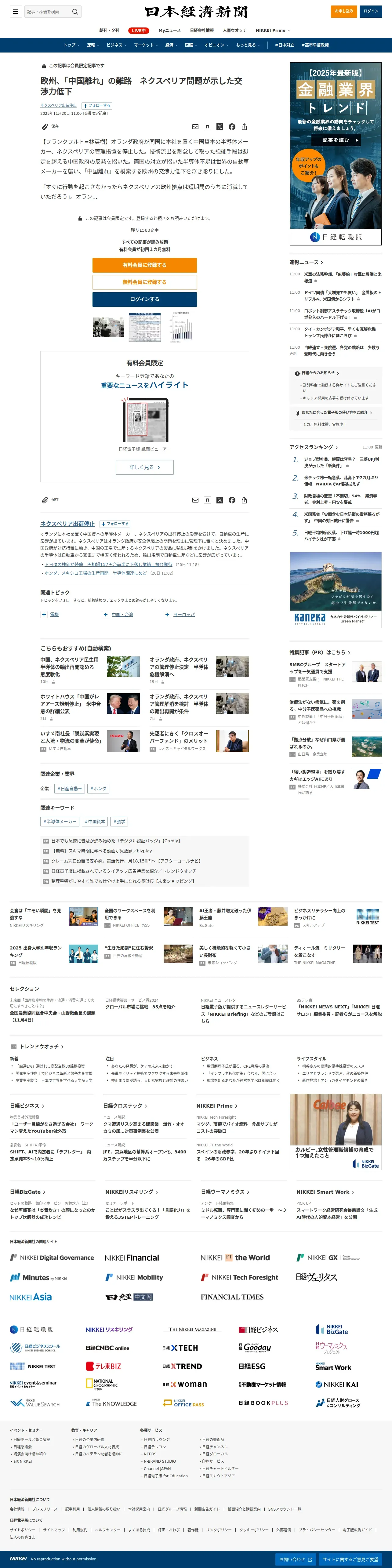Click お問い合わせ footer button

tap(295, 1559)
